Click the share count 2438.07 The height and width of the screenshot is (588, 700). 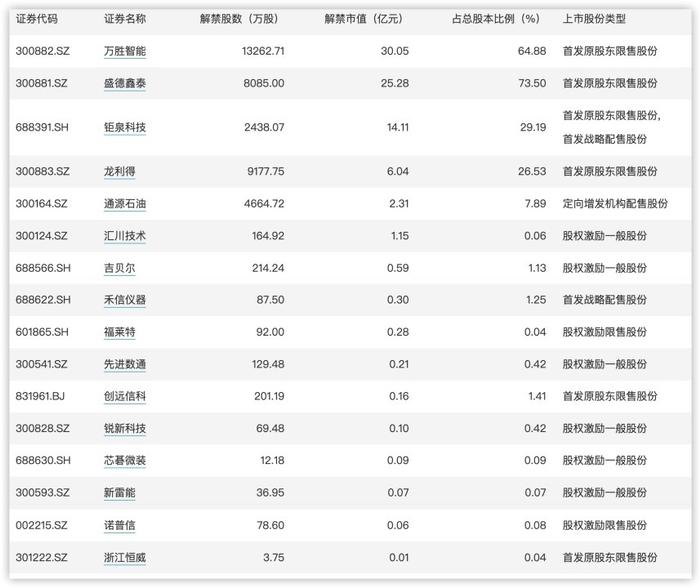point(264,127)
